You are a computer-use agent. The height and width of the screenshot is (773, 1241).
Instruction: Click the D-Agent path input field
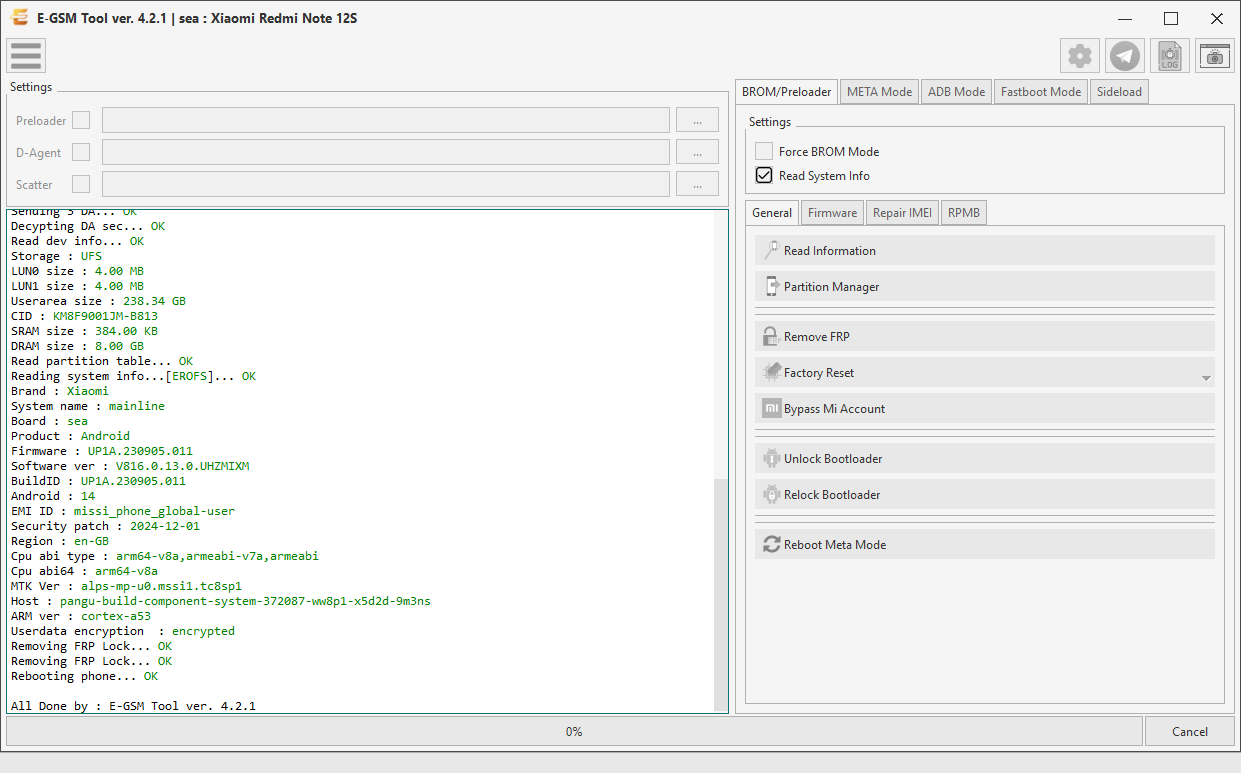386,152
